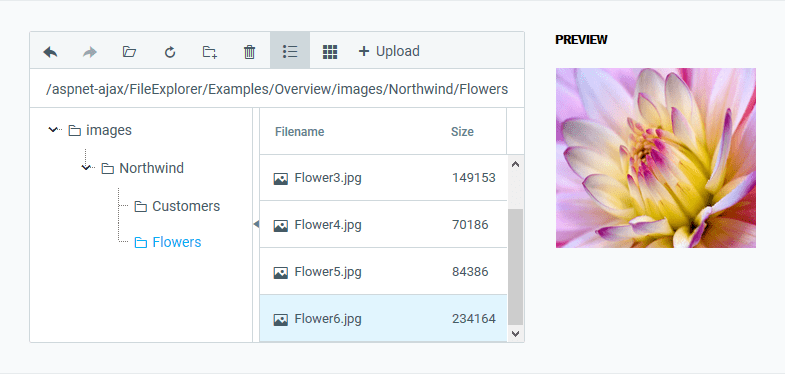Viewport: 785px width, 374px height.
Task: Click the Customers folder icon
Action: pos(141,206)
